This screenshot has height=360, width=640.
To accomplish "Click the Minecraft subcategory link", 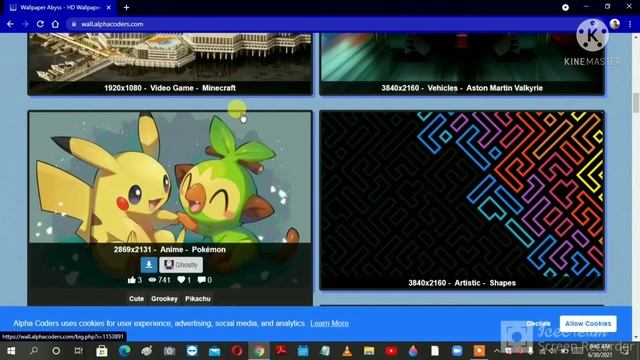I will (219, 88).
